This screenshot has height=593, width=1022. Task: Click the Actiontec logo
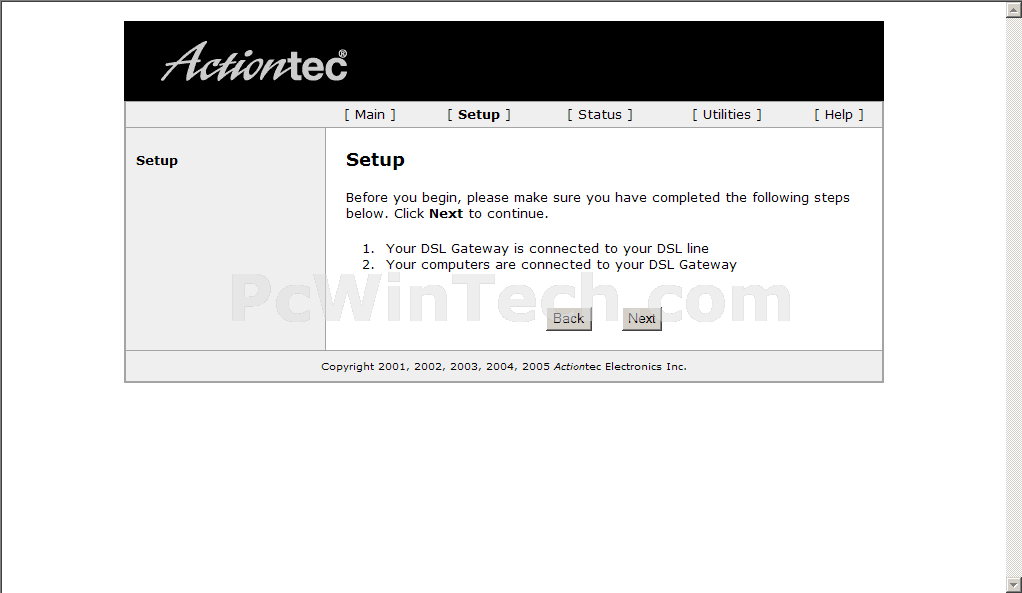254,63
